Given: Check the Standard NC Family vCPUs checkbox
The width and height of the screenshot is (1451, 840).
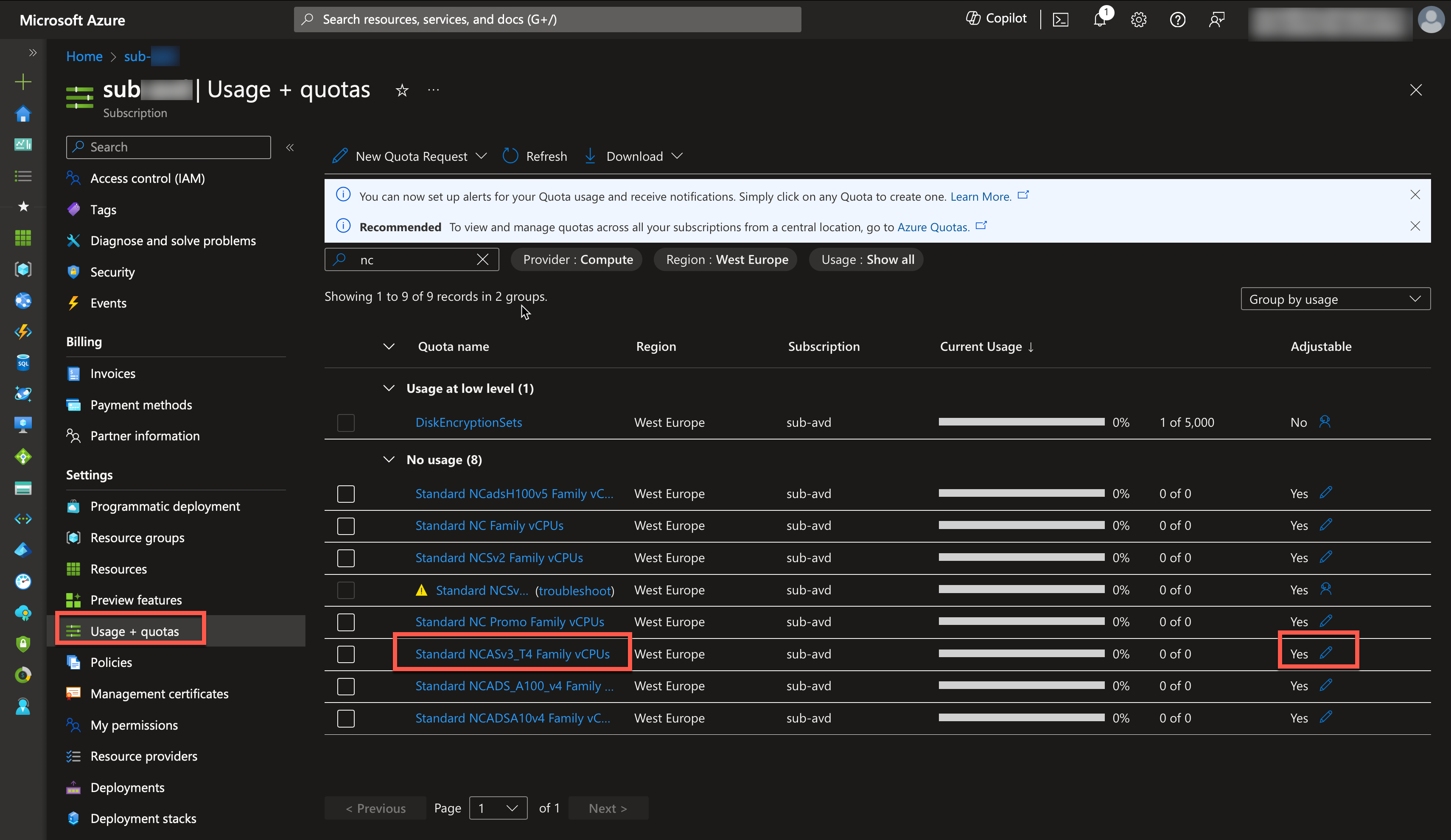Looking at the screenshot, I should pyautogui.click(x=345, y=526).
